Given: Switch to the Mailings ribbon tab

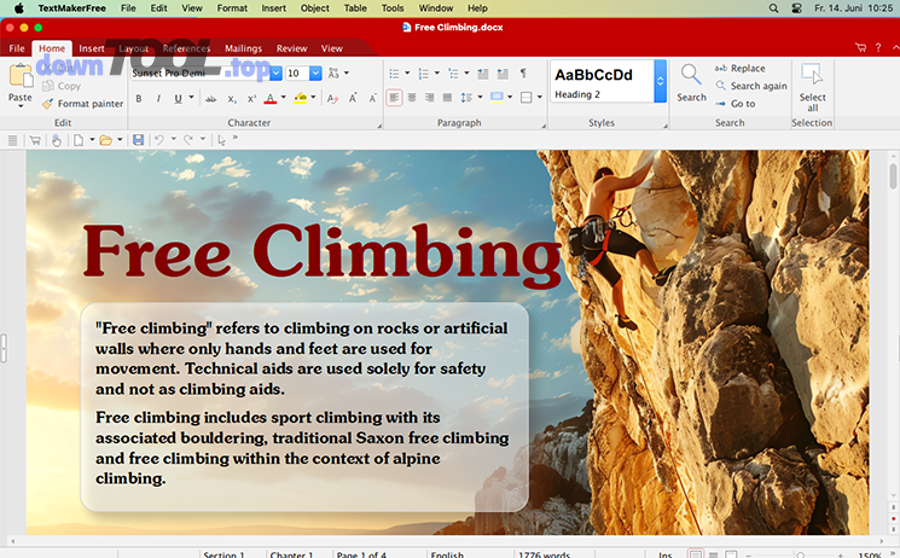Looking at the screenshot, I should tap(243, 48).
